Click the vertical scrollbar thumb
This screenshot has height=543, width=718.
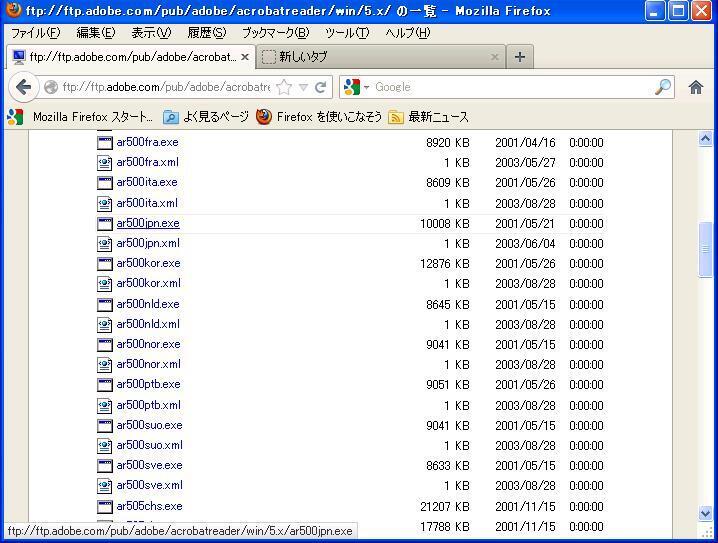706,250
